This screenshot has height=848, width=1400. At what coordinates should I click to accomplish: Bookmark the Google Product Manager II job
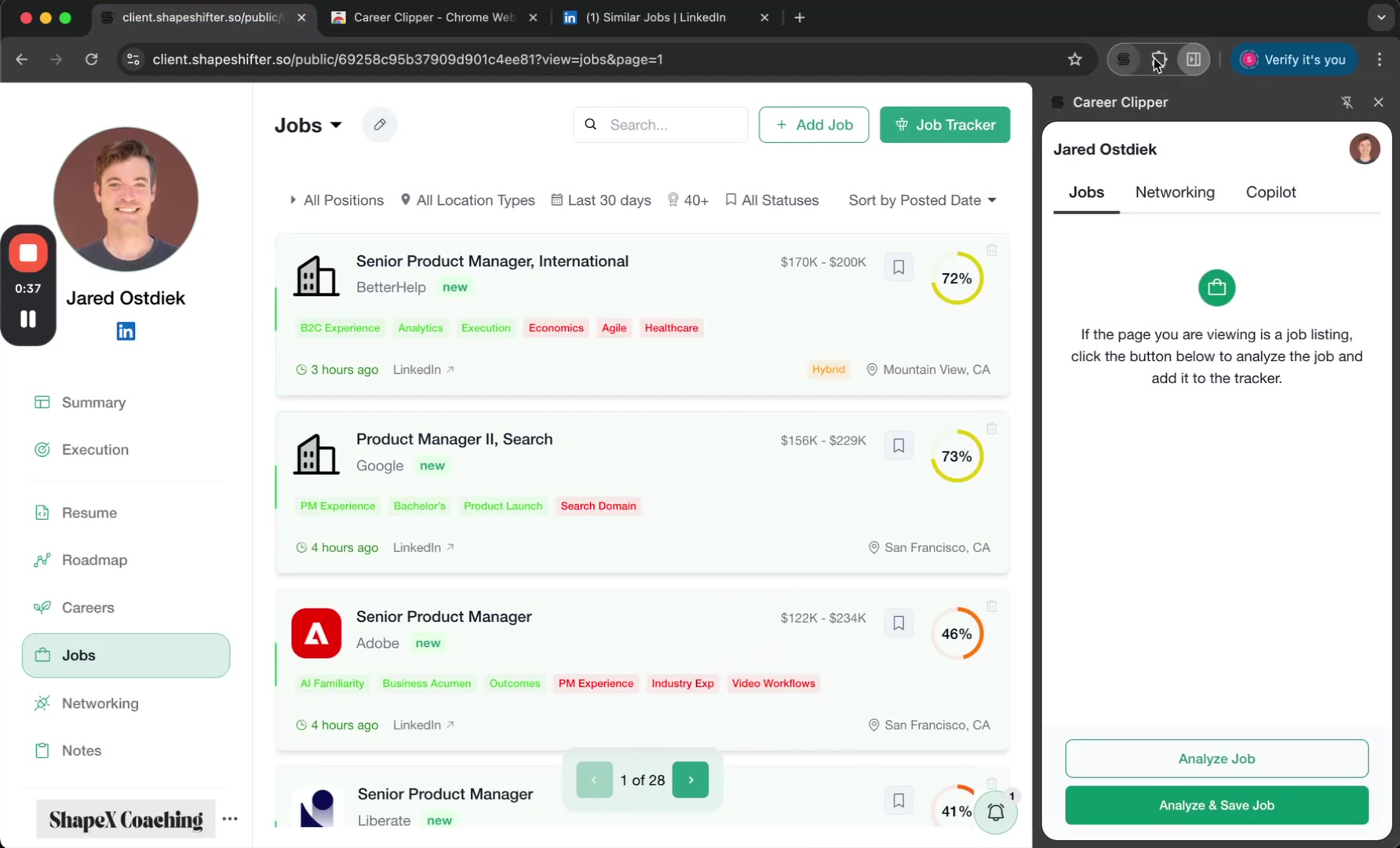pos(899,445)
